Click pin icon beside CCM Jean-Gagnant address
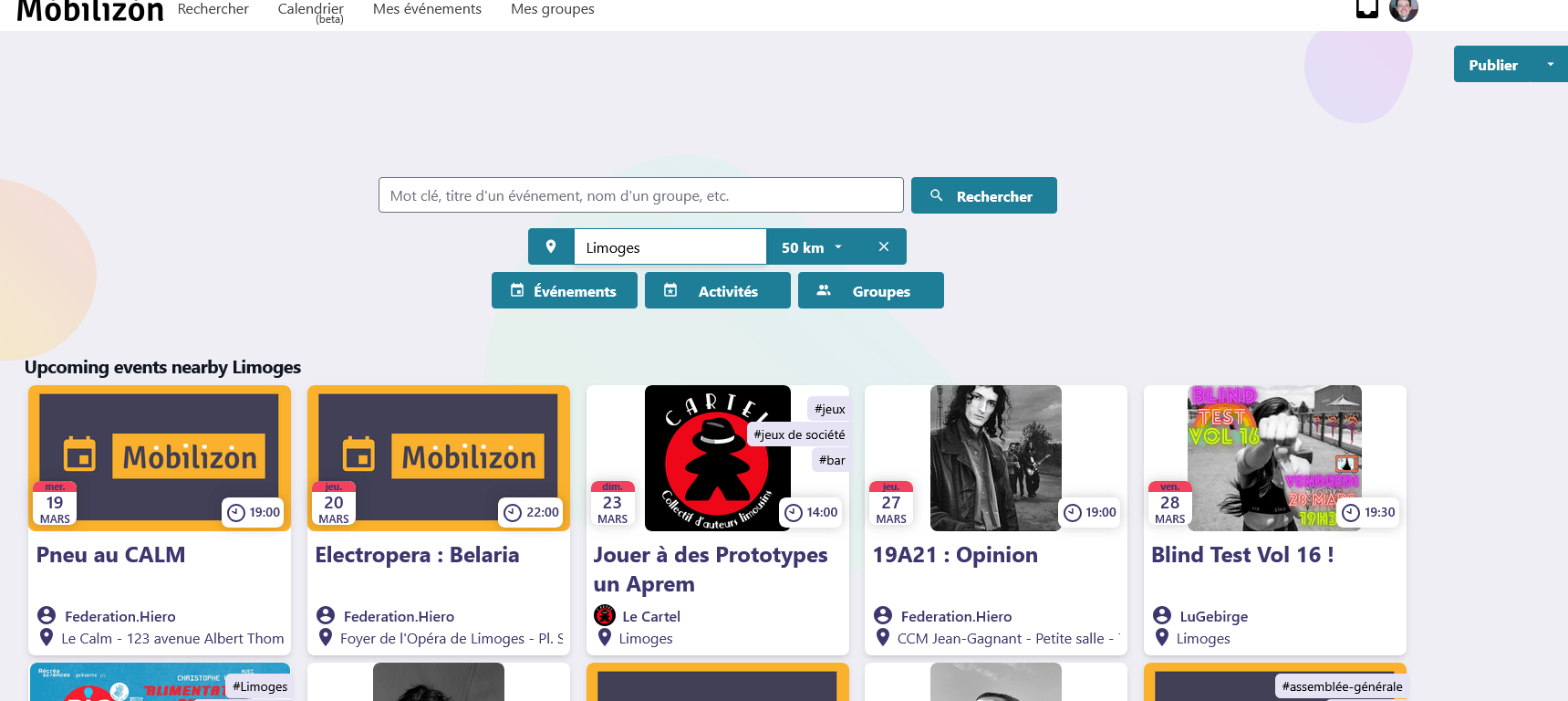 coord(883,637)
